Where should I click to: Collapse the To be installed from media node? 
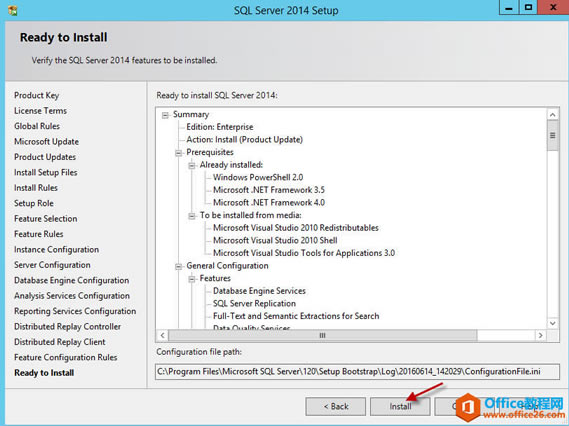192,216
